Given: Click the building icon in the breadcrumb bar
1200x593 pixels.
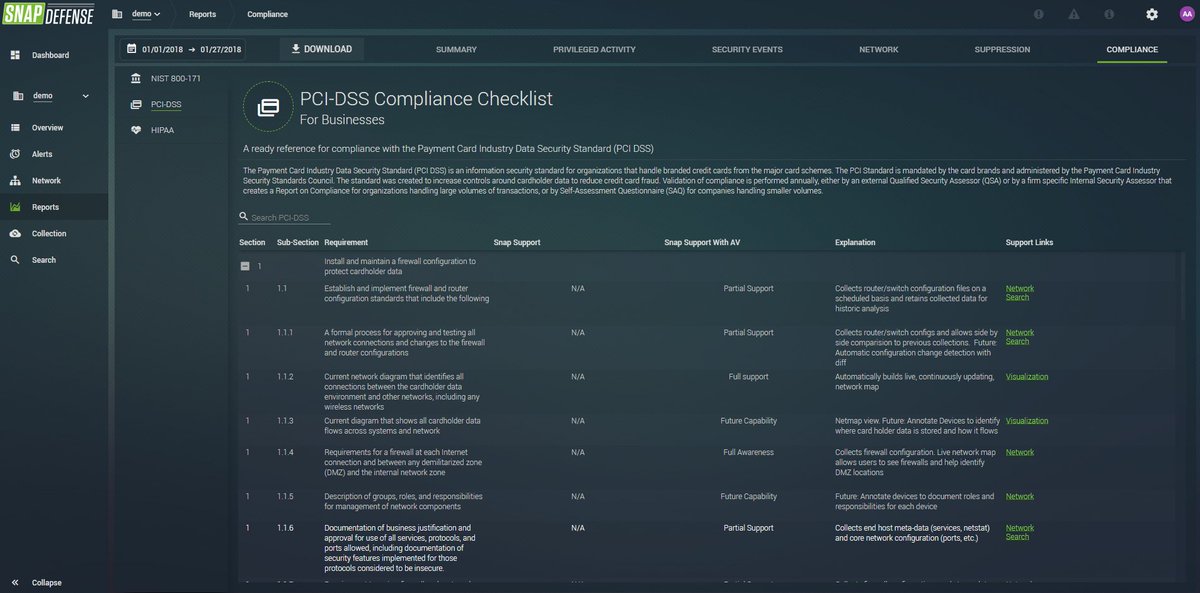Looking at the screenshot, I should [119, 15].
